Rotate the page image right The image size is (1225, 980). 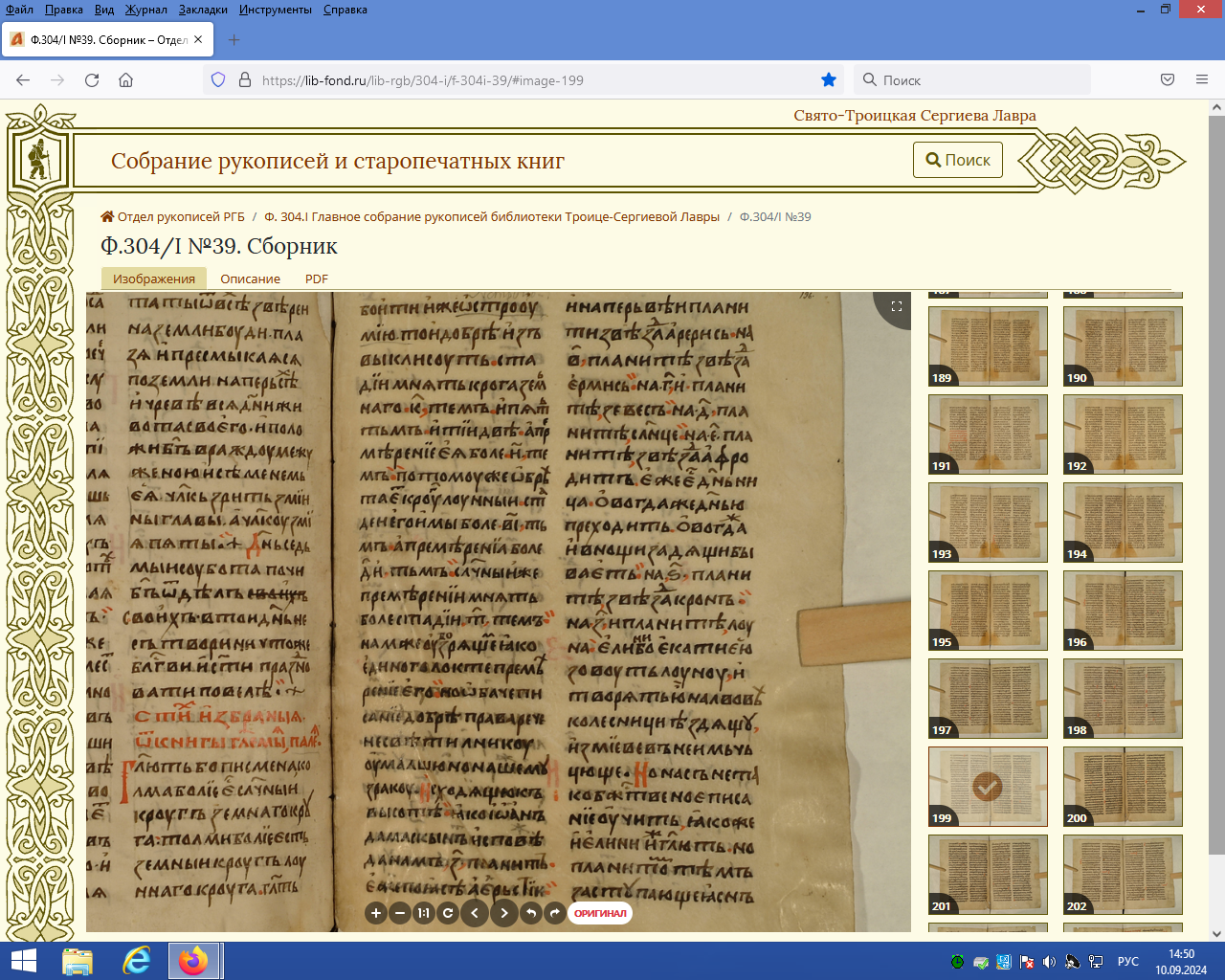coord(555,913)
